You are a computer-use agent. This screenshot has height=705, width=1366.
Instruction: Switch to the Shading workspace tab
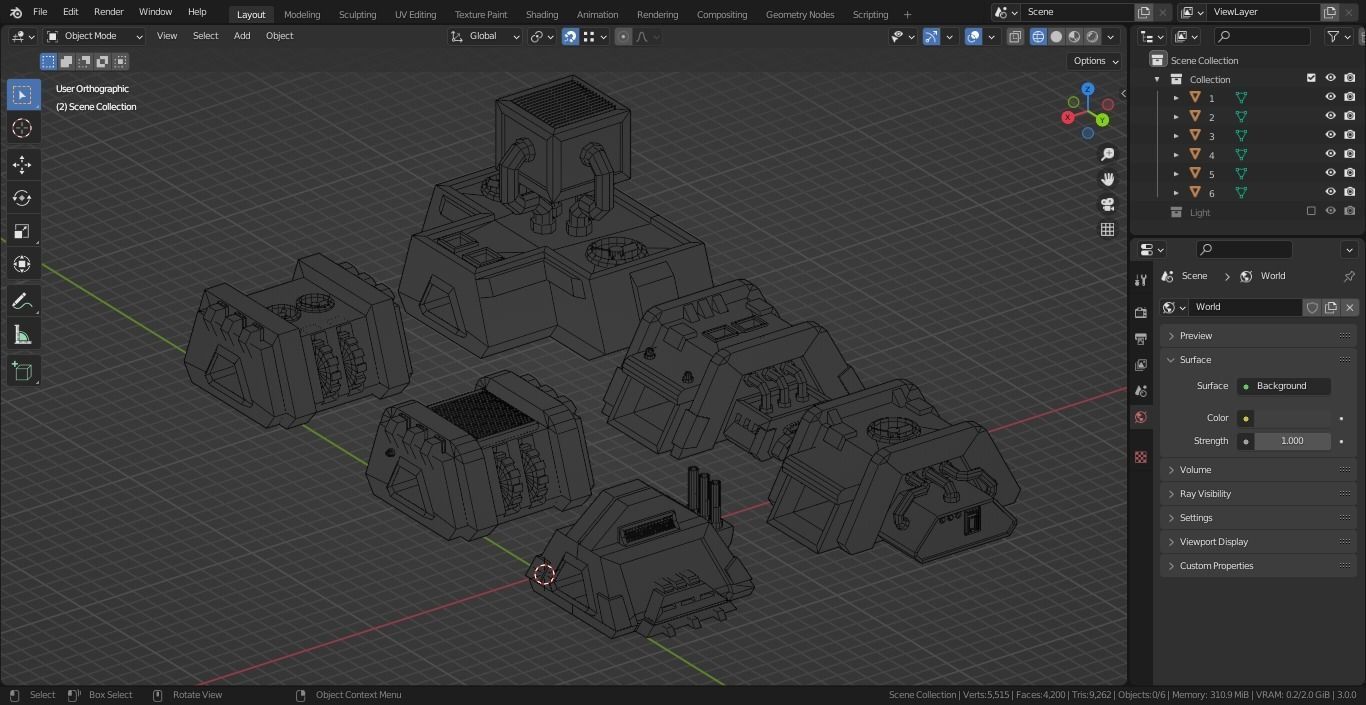click(541, 14)
